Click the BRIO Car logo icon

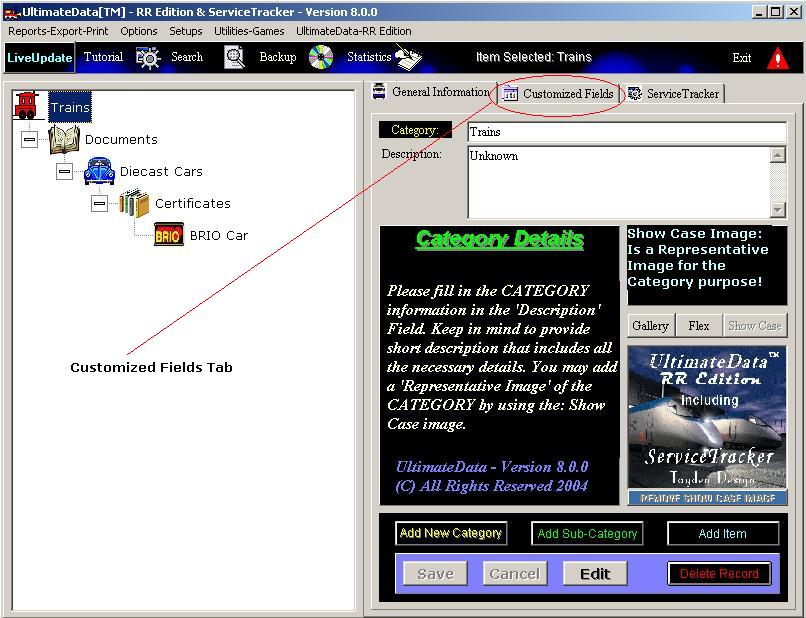[168, 236]
